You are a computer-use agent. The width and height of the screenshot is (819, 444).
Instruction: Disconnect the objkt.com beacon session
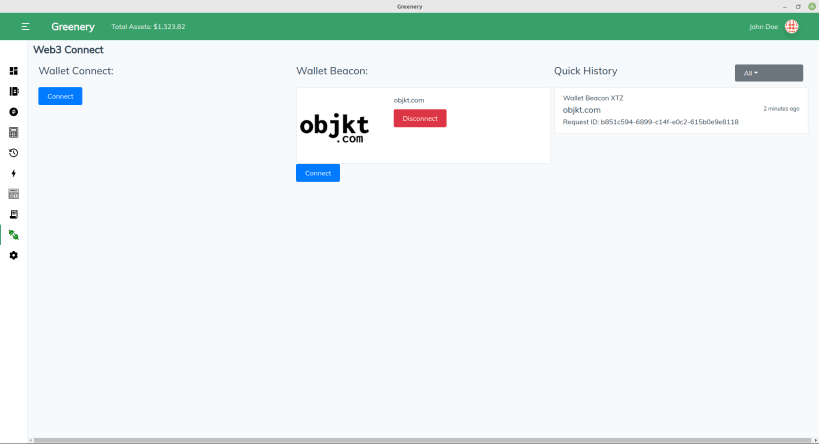(x=420, y=119)
